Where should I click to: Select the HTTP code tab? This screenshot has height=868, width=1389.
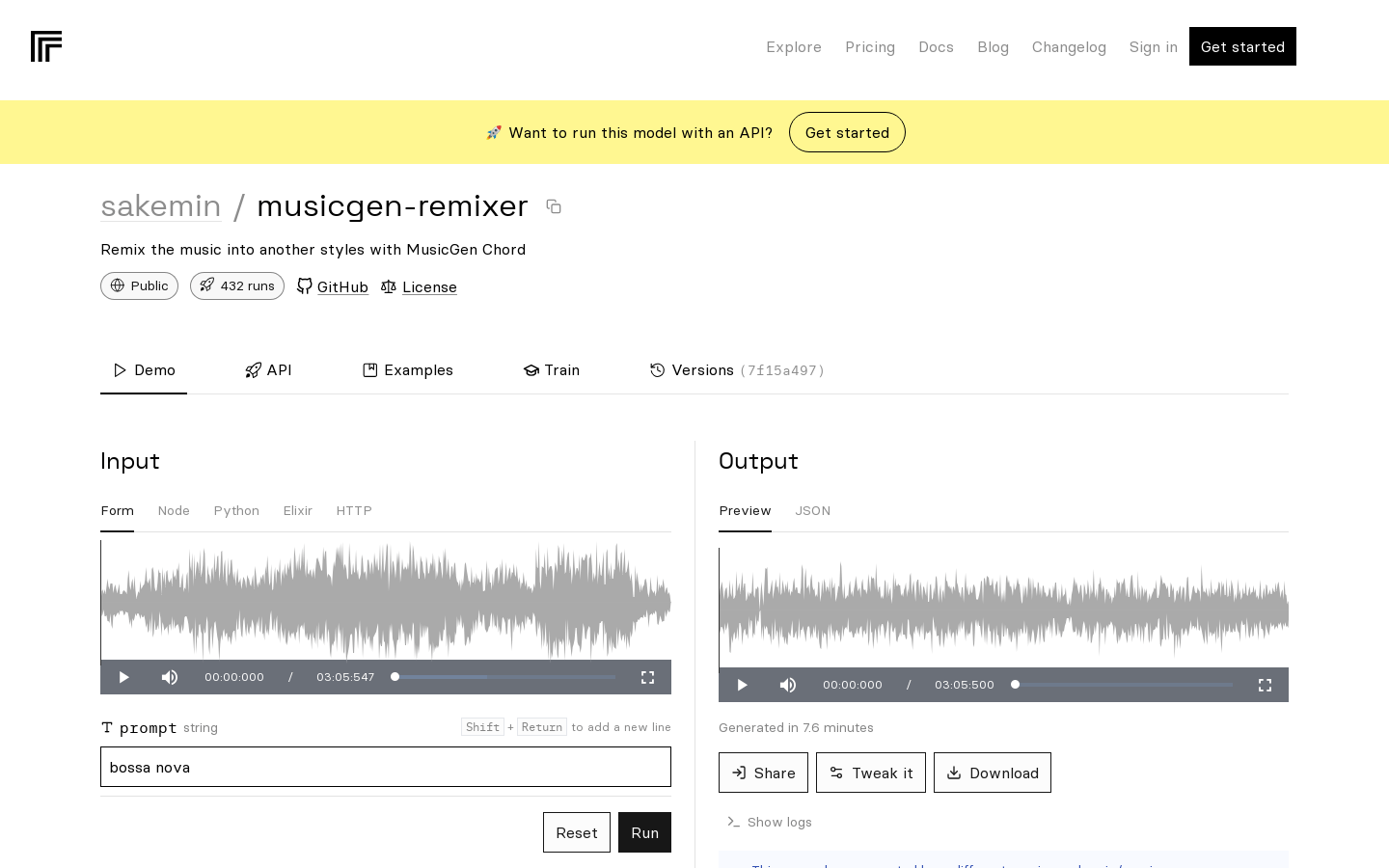pyautogui.click(x=354, y=511)
